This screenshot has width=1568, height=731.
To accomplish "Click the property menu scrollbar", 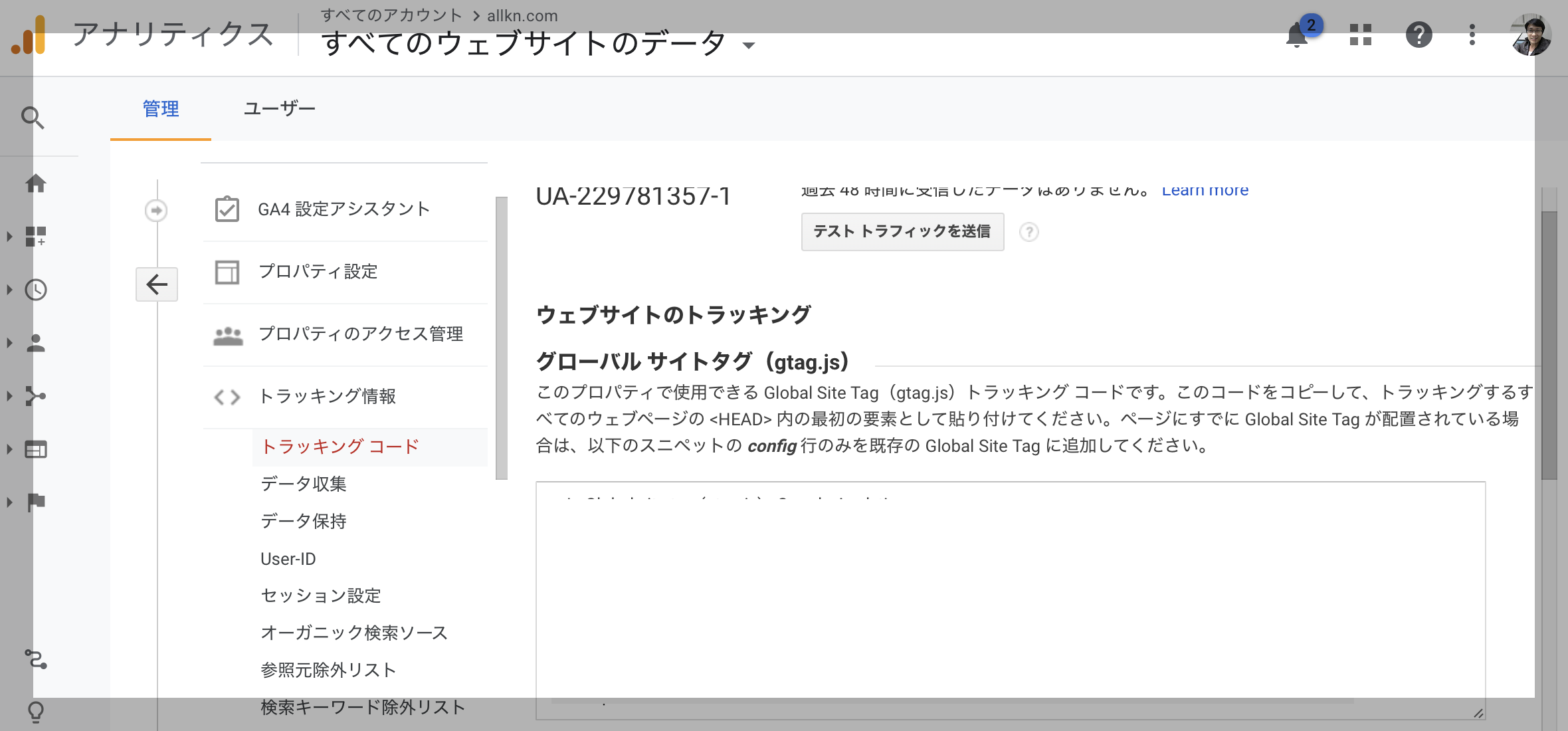I will click(502, 338).
